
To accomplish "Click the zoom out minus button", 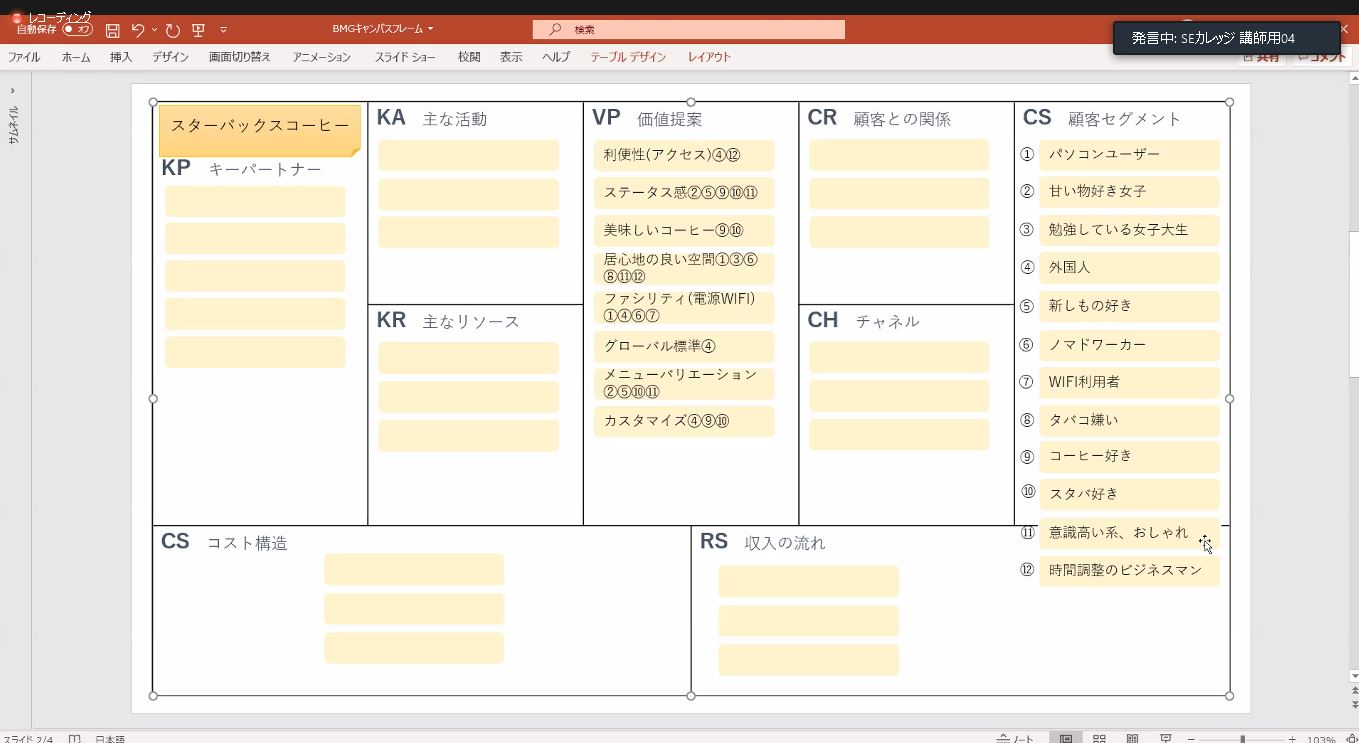I will 1190,739.
